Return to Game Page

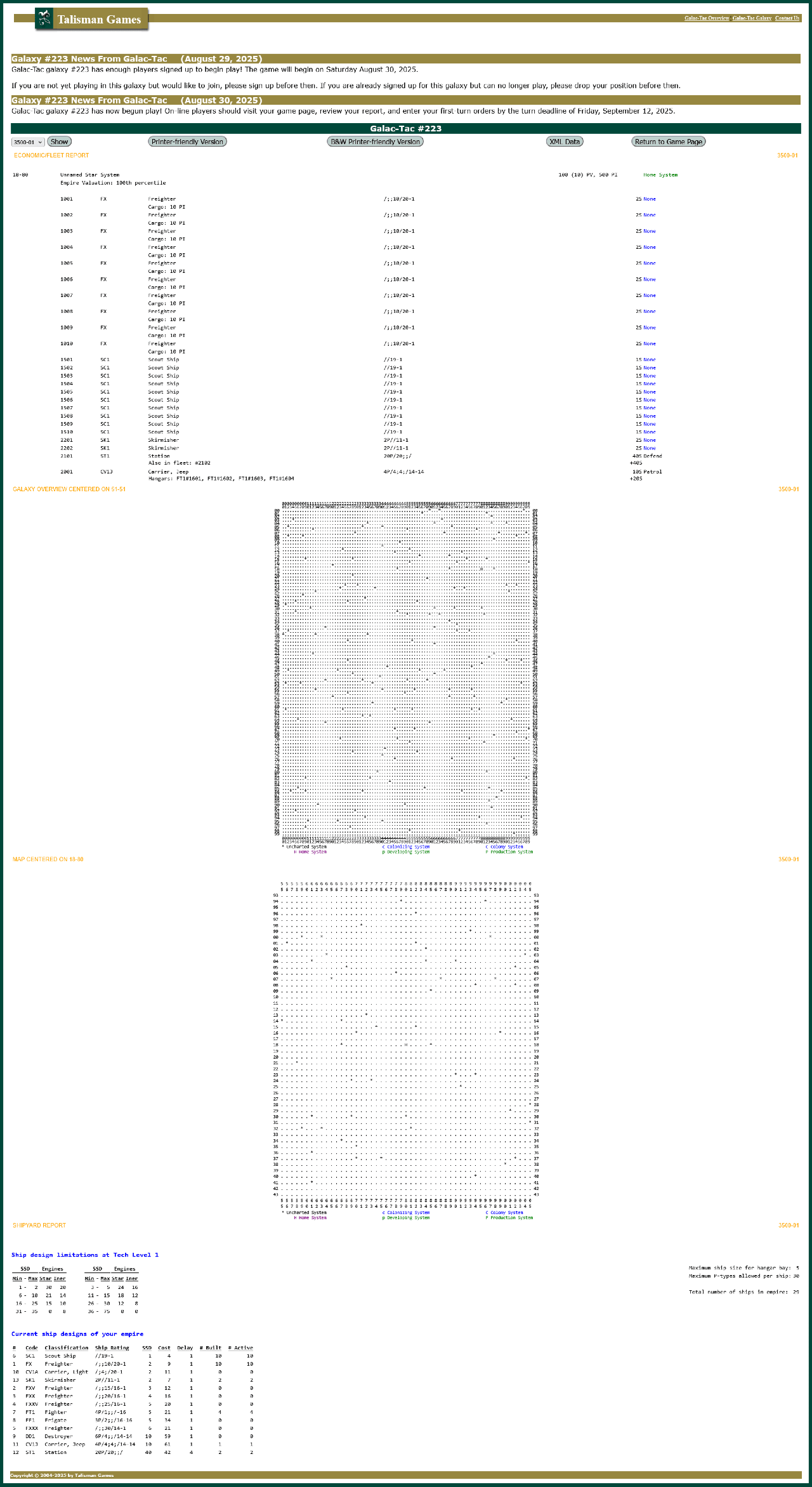(668, 142)
